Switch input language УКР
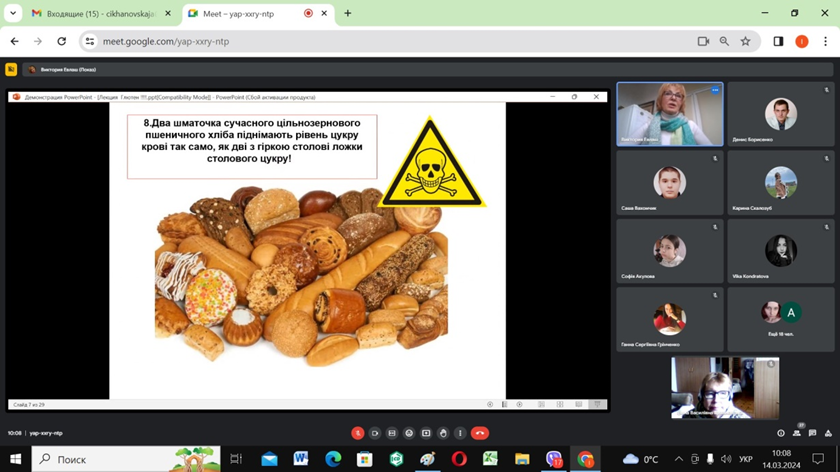 pos(746,459)
